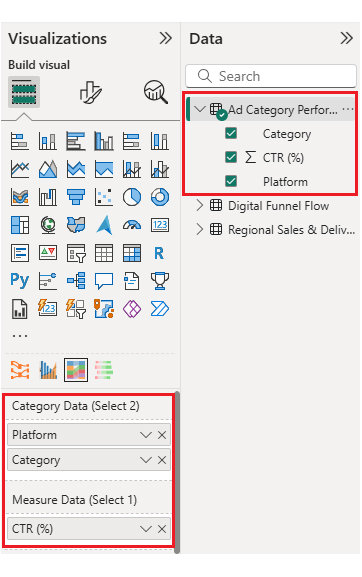Insert a Donut chart visual
This screenshot has width=362, height=577.
(160, 197)
